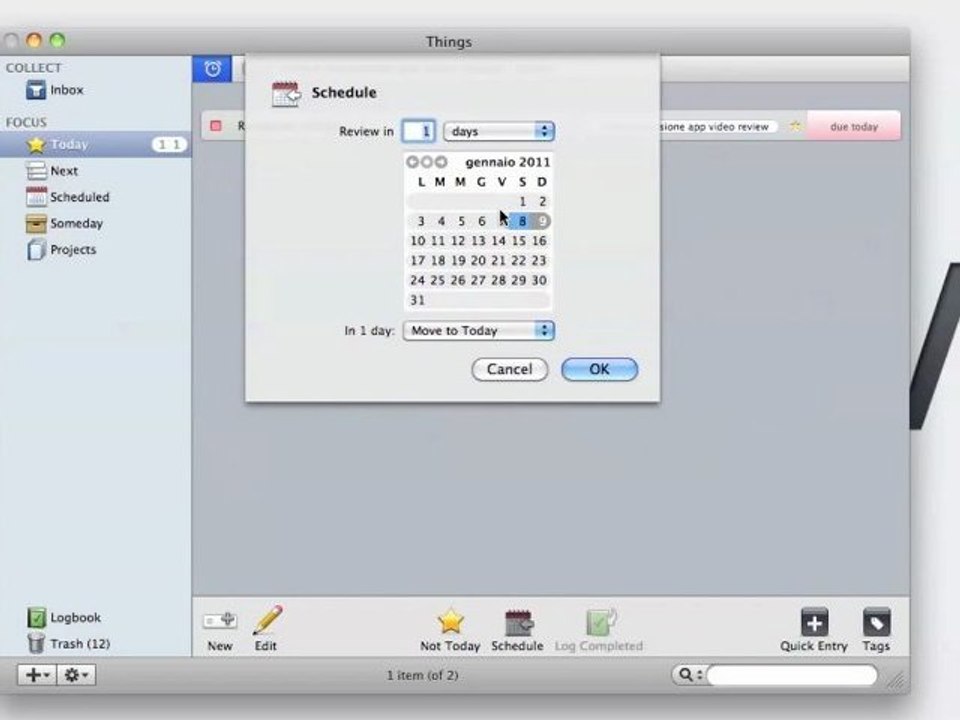Open the Scheduled list
The image size is (960, 720).
[67, 197]
